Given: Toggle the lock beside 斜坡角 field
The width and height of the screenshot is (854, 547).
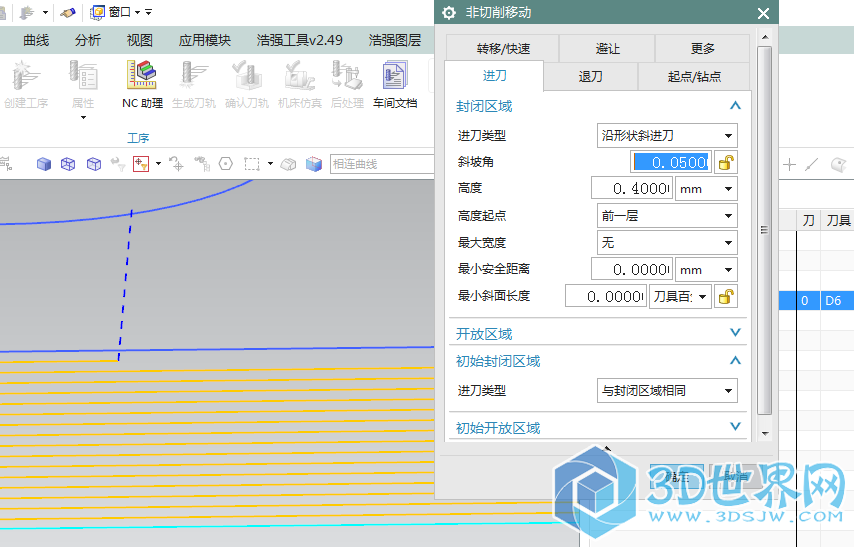Looking at the screenshot, I should (726, 162).
